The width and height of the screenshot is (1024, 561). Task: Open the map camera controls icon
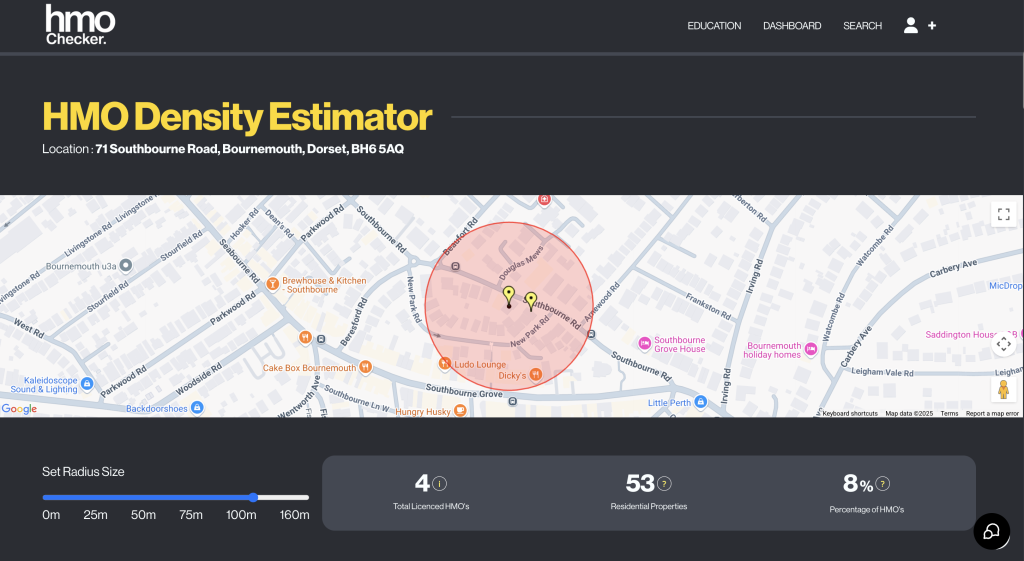1004,344
